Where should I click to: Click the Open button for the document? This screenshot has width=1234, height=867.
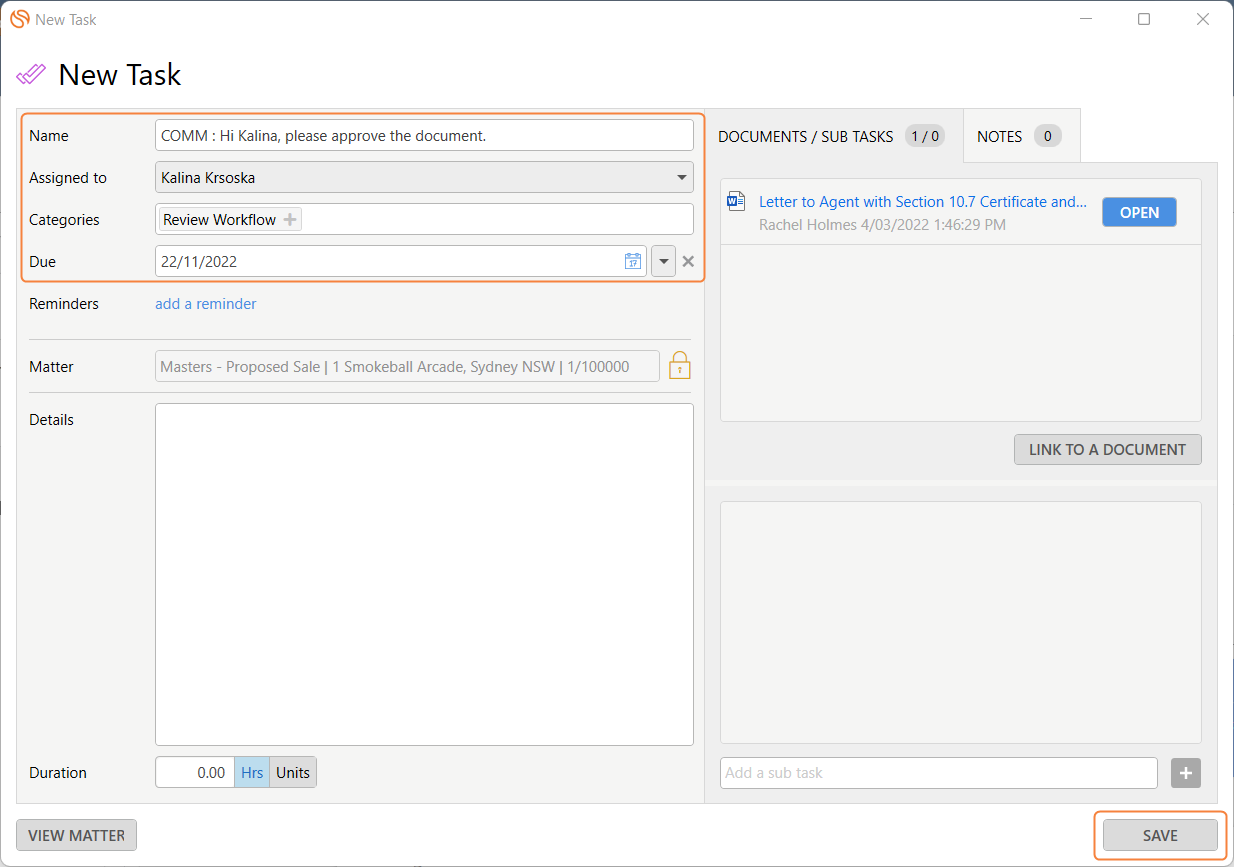tap(1139, 212)
